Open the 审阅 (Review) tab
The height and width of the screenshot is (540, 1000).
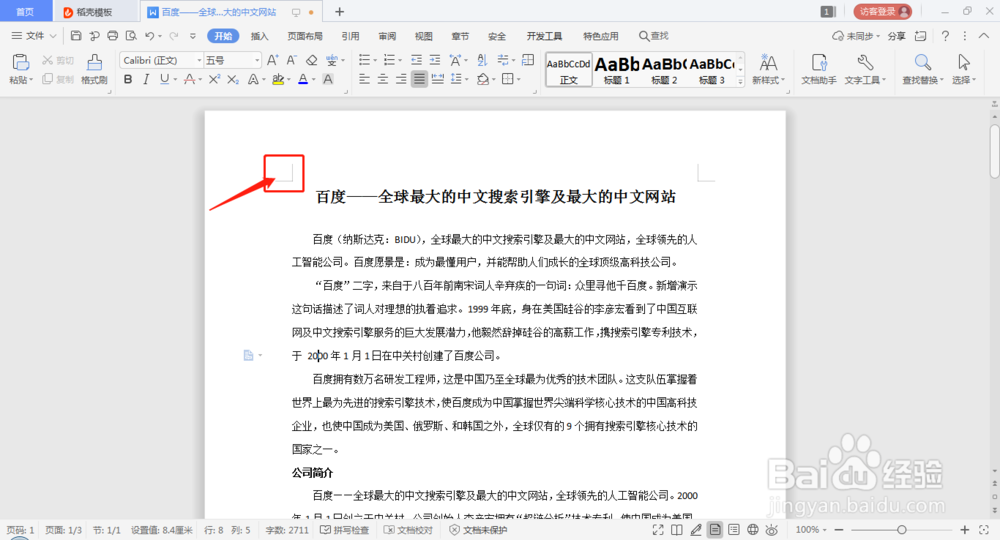pyautogui.click(x=387, y=36)
